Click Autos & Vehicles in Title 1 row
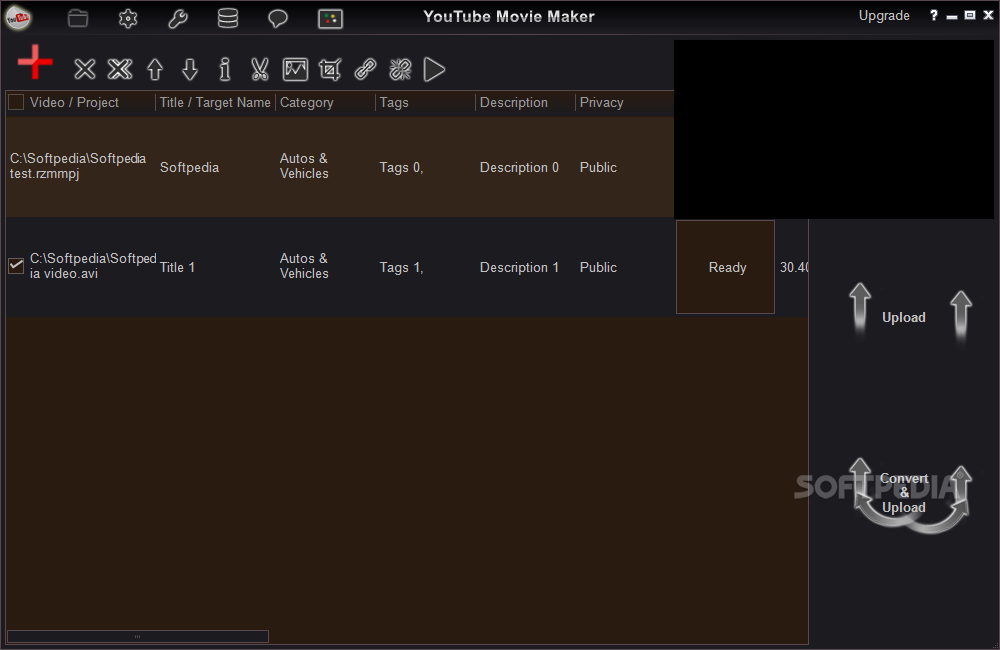This screenshot has height=650, width=1000. coord(304,266)
